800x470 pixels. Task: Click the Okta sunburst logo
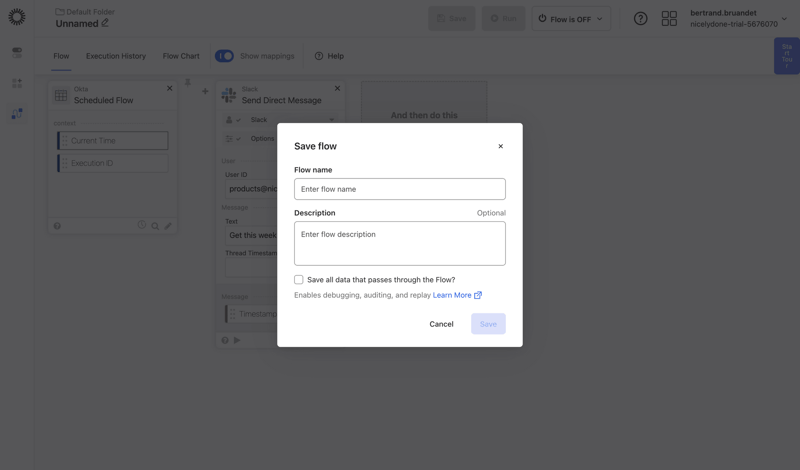(17, 17)
